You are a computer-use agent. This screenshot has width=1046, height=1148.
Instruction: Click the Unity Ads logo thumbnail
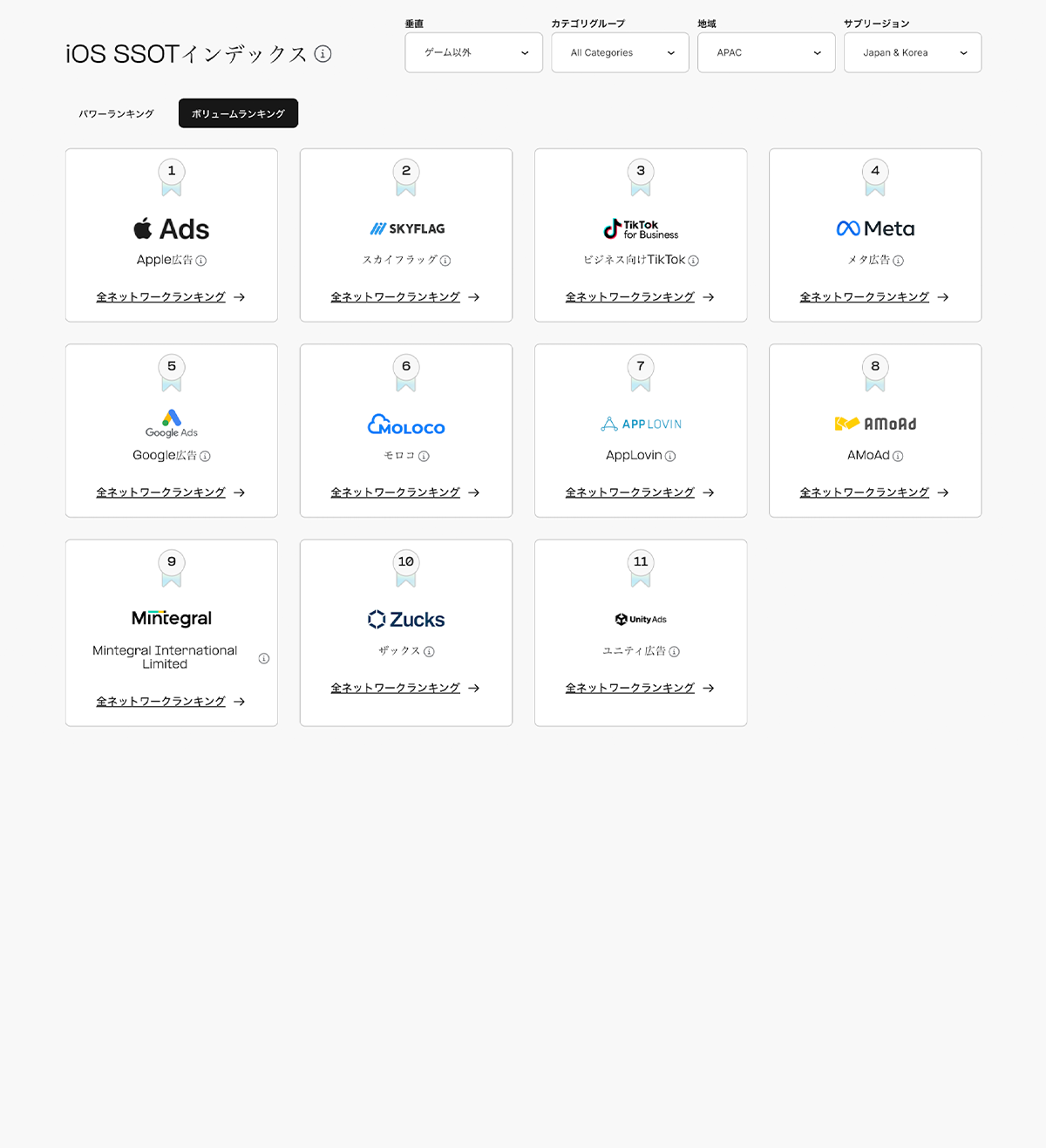(x=641, y=619)
